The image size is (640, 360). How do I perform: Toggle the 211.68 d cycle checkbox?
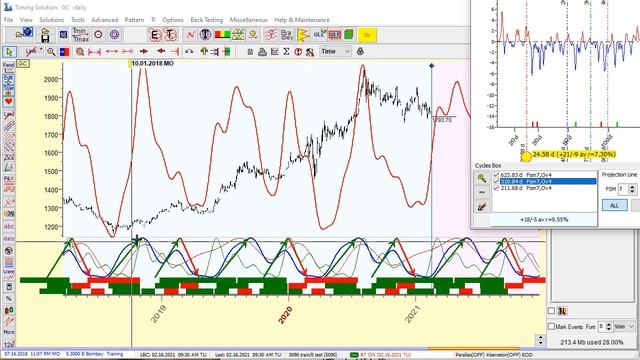point(496,188)
